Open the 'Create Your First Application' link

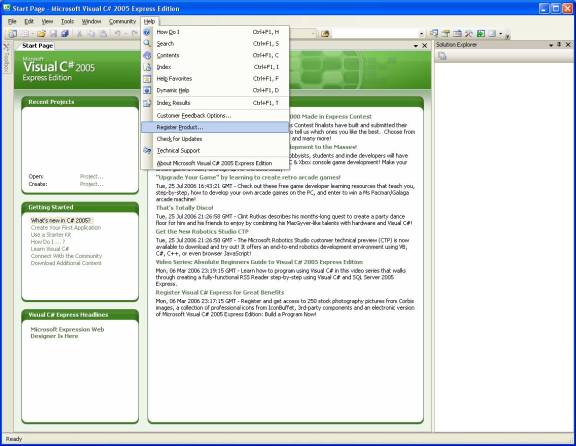[x=66, y=228]
